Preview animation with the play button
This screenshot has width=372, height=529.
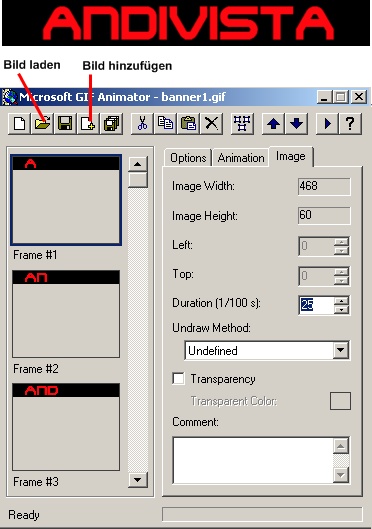327,123
